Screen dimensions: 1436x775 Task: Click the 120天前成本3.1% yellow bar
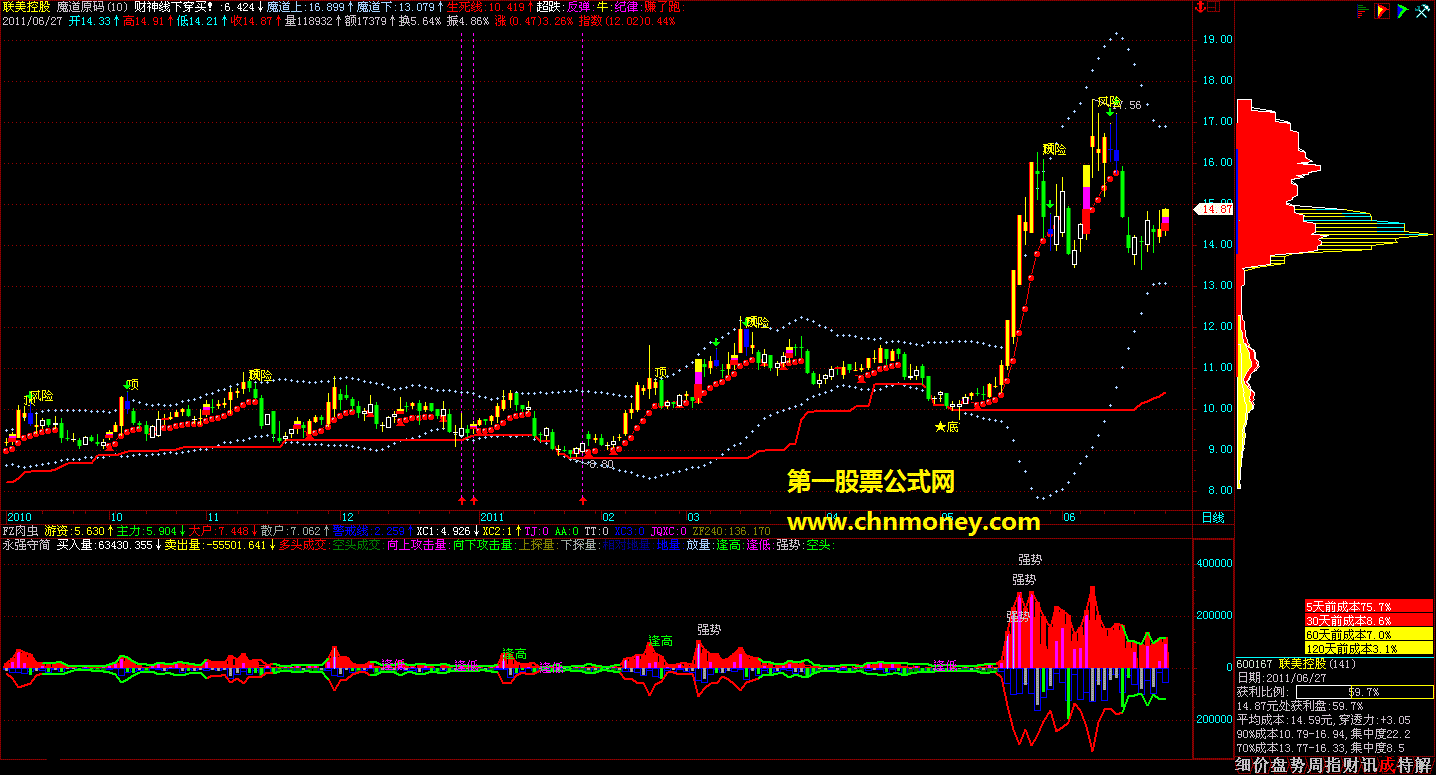point(1369,648)
